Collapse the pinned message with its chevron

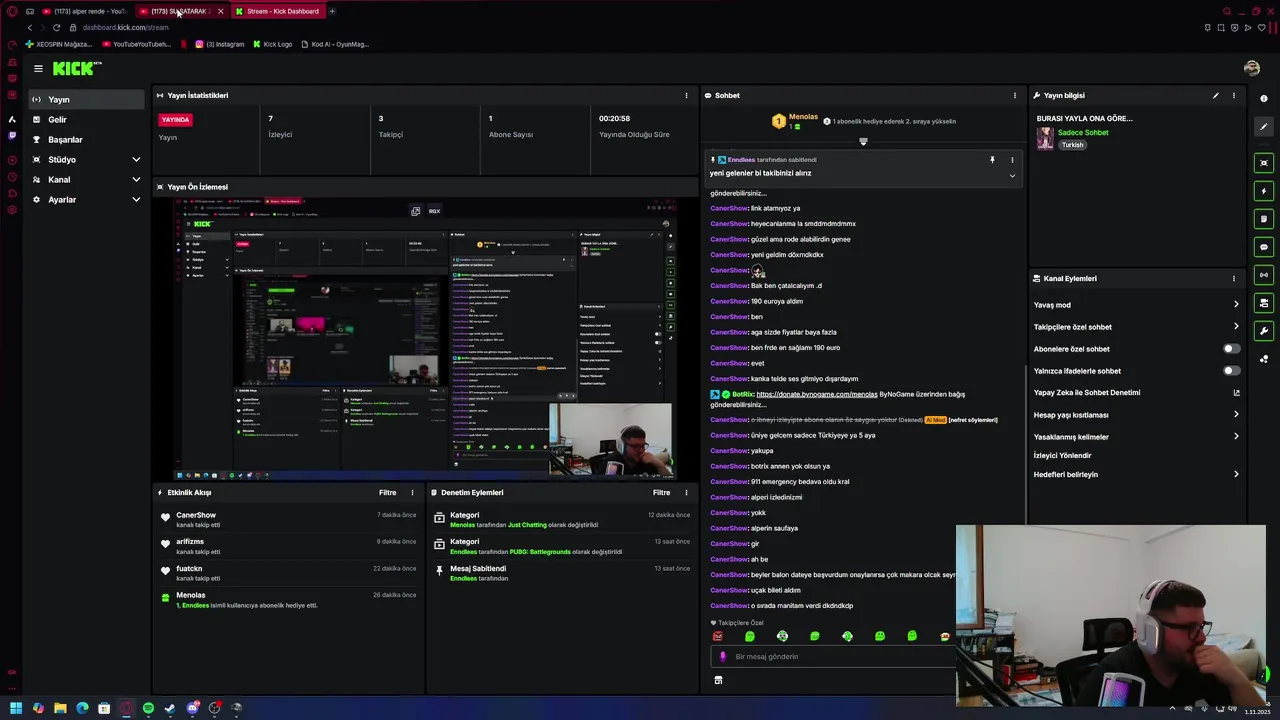(x=1012, y=176)
